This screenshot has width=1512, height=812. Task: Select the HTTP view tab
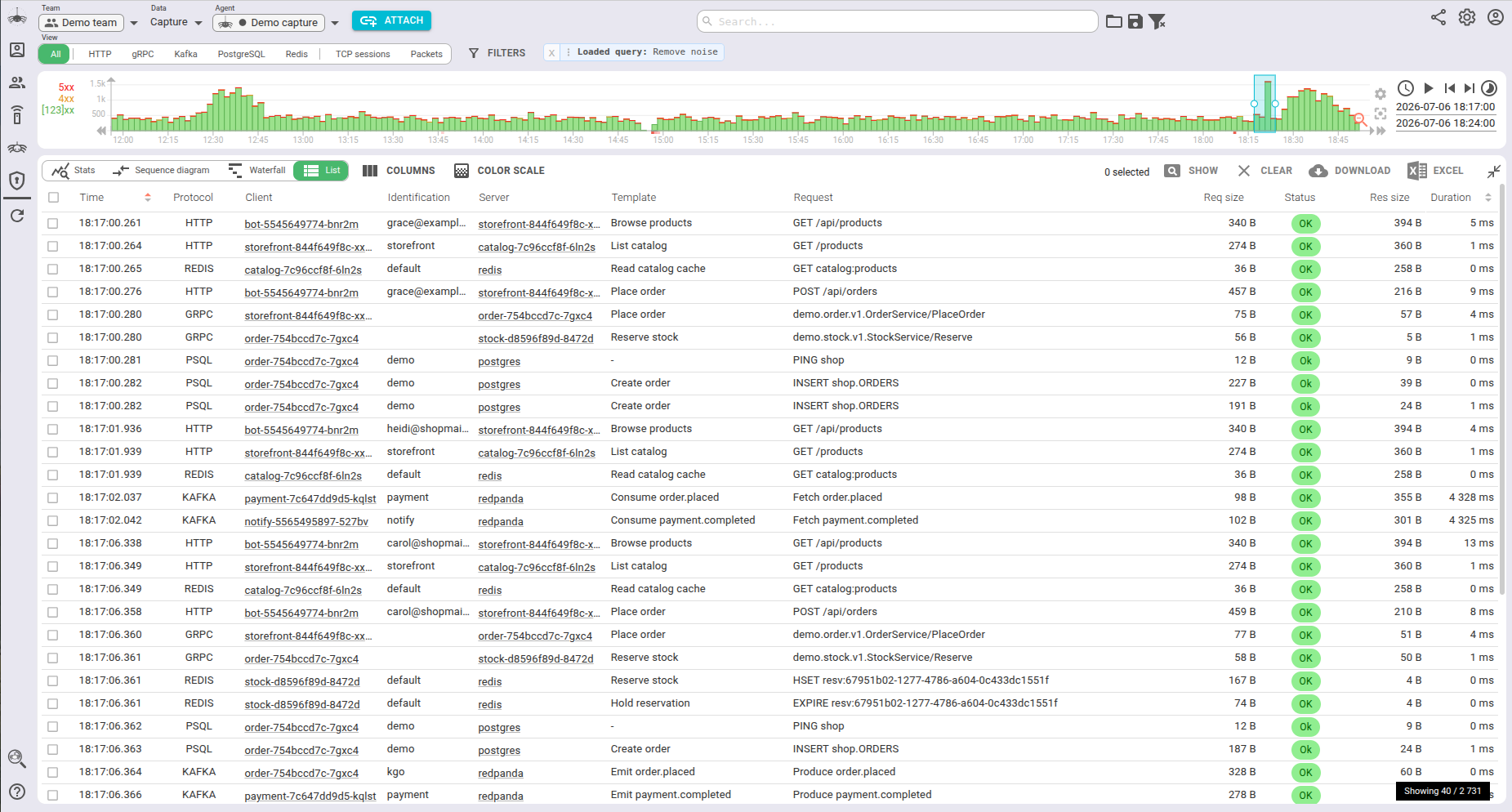pyautogui.click(x=100, y=54)
